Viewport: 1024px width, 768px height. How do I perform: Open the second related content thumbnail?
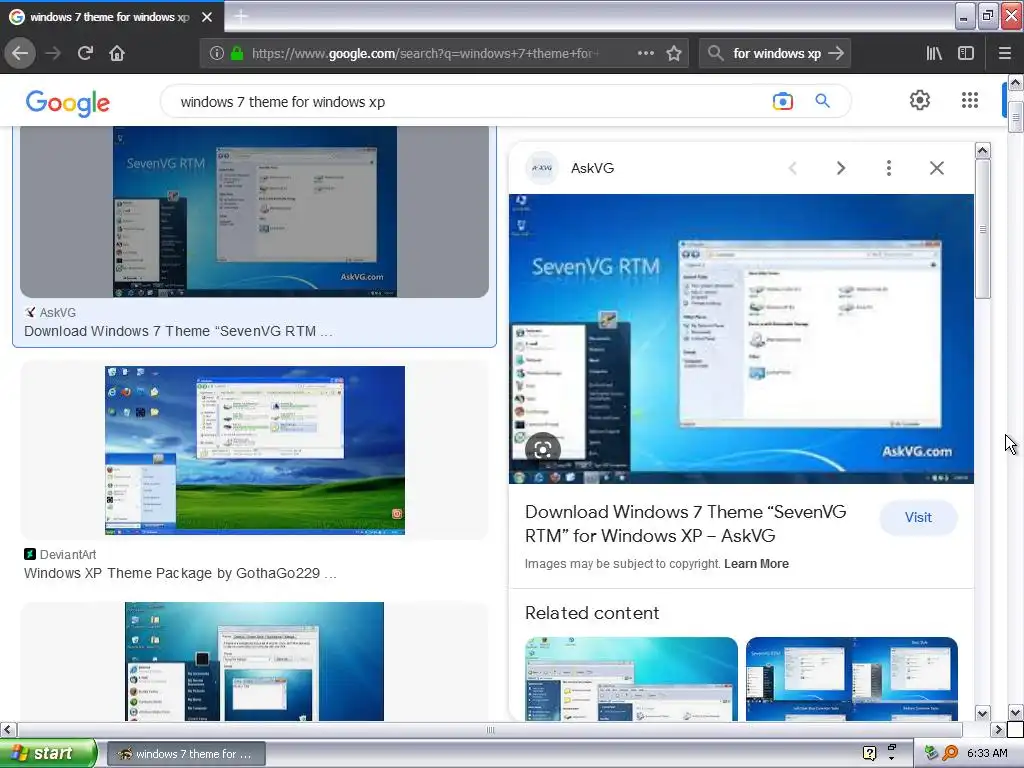[x=852, y=679]
